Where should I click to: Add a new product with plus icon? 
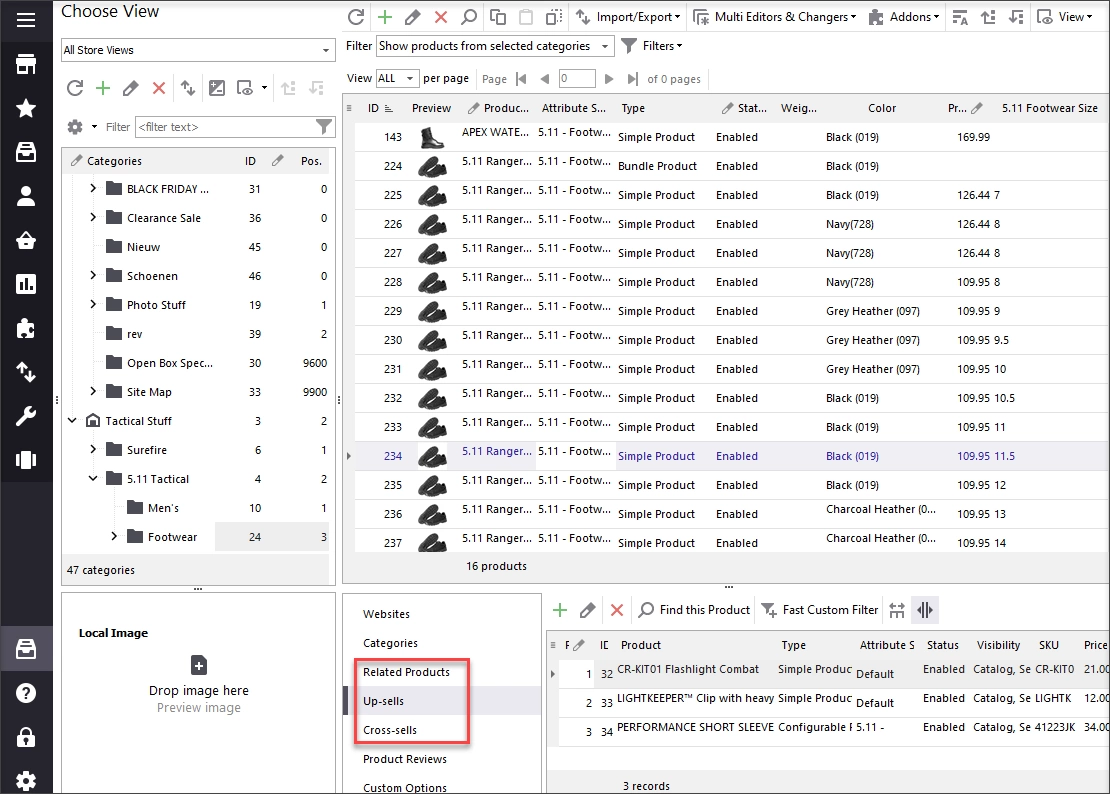384,17
